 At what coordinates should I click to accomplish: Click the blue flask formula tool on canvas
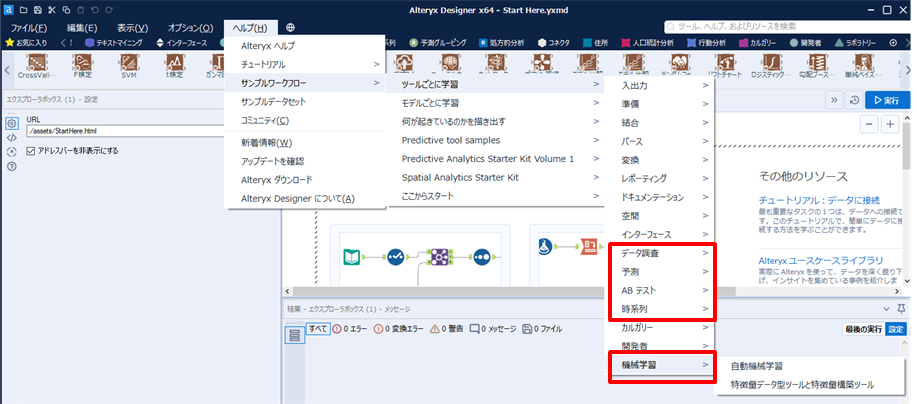tap(546, 246)
